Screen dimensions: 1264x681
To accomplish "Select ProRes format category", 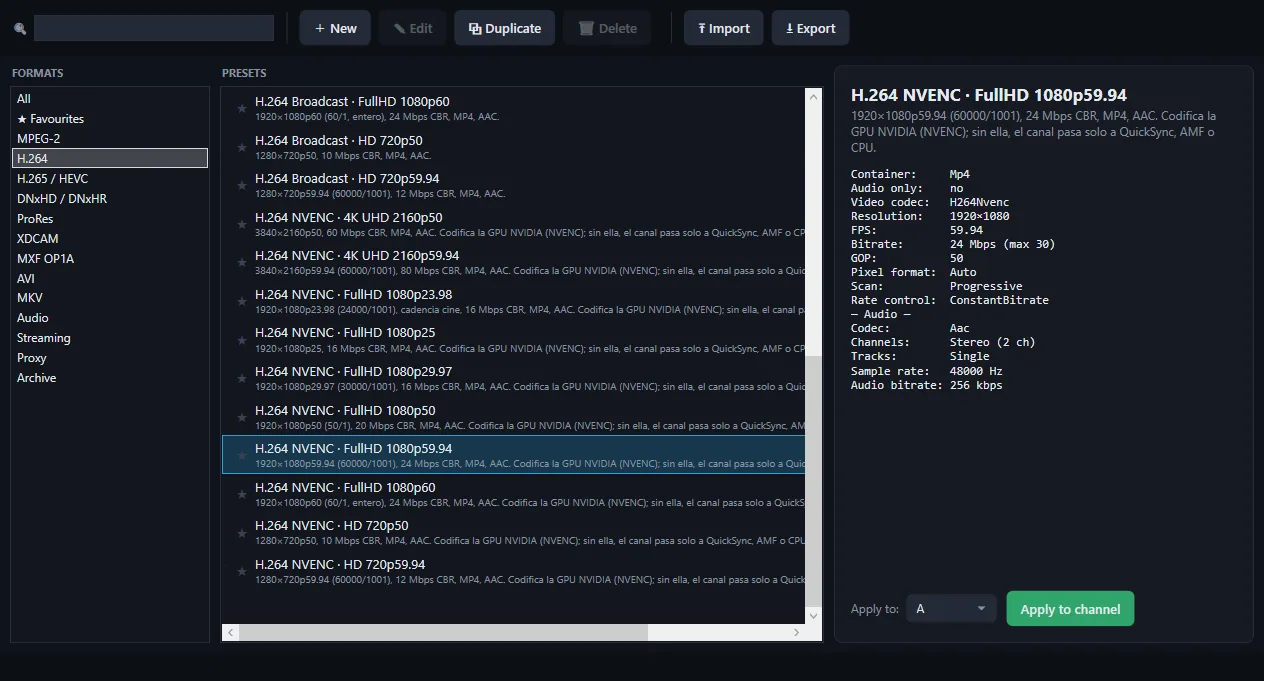I will [x=110, y=219].
